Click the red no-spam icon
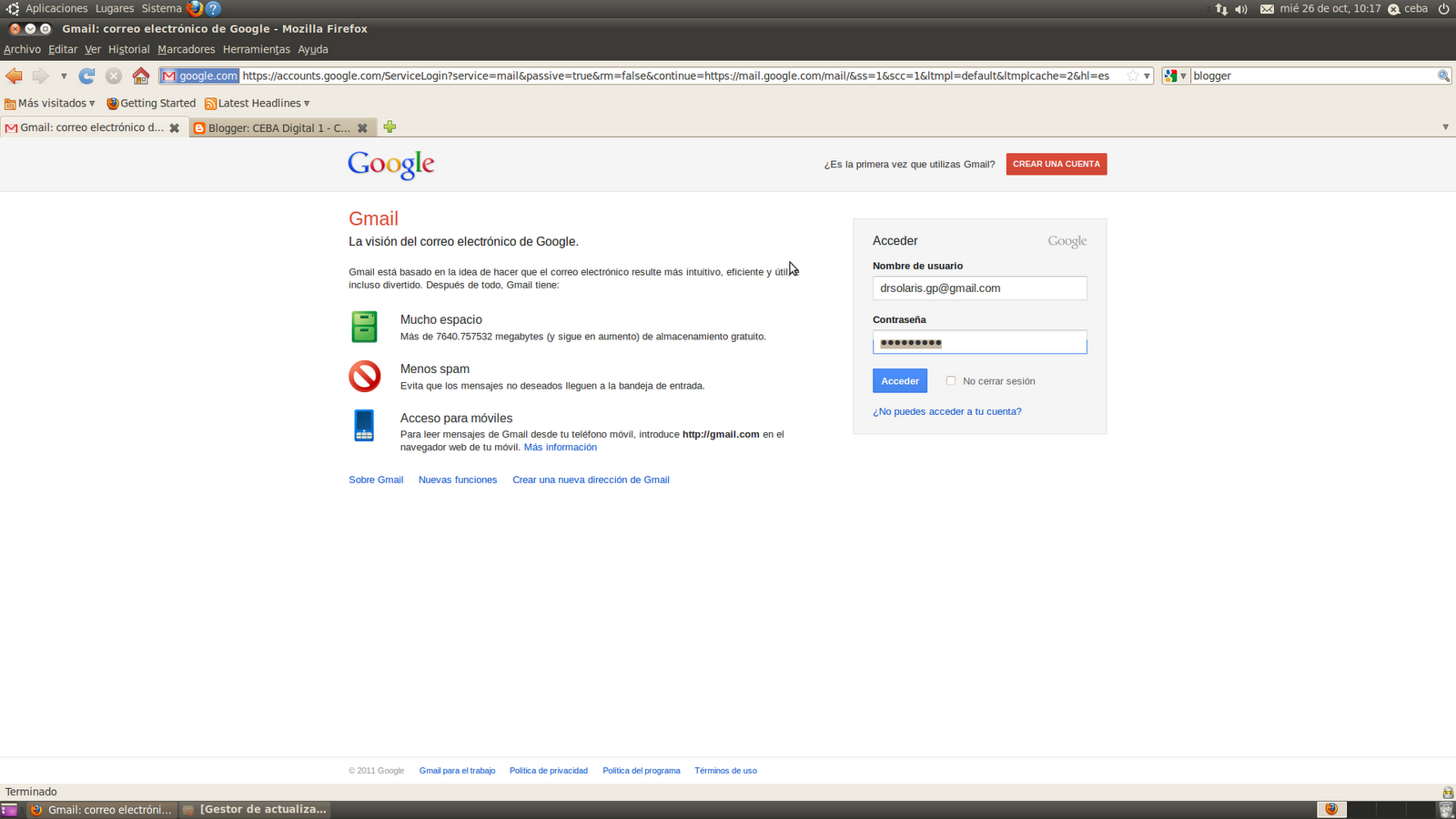The width and height of the screenshot is (1456, 819). (365, 376)
